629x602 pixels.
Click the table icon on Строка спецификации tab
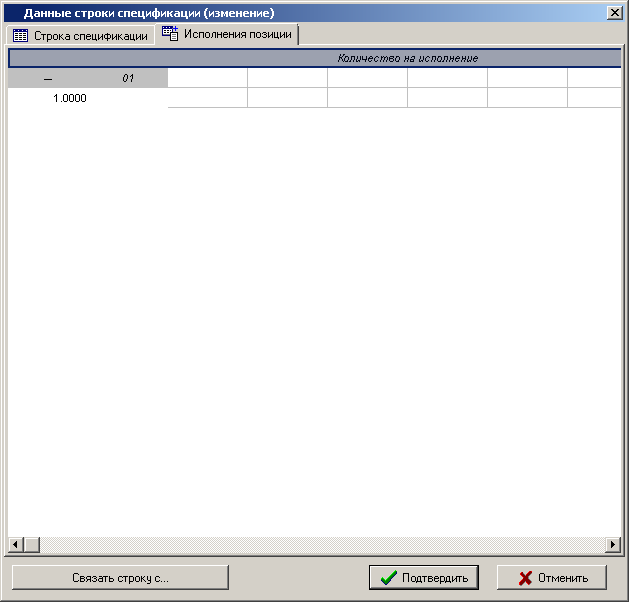tap(20, 36)
